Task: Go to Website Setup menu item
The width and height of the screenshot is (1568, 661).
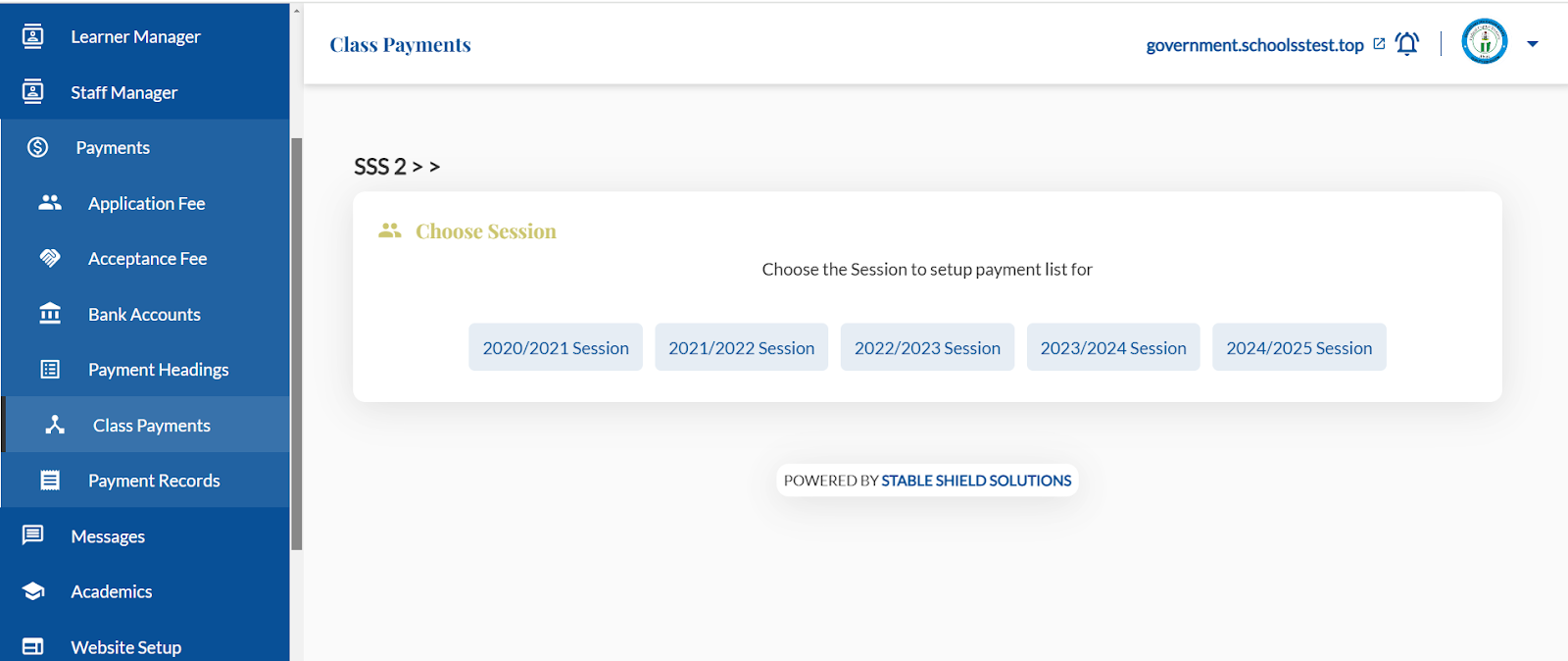Action: coord(145,646)
